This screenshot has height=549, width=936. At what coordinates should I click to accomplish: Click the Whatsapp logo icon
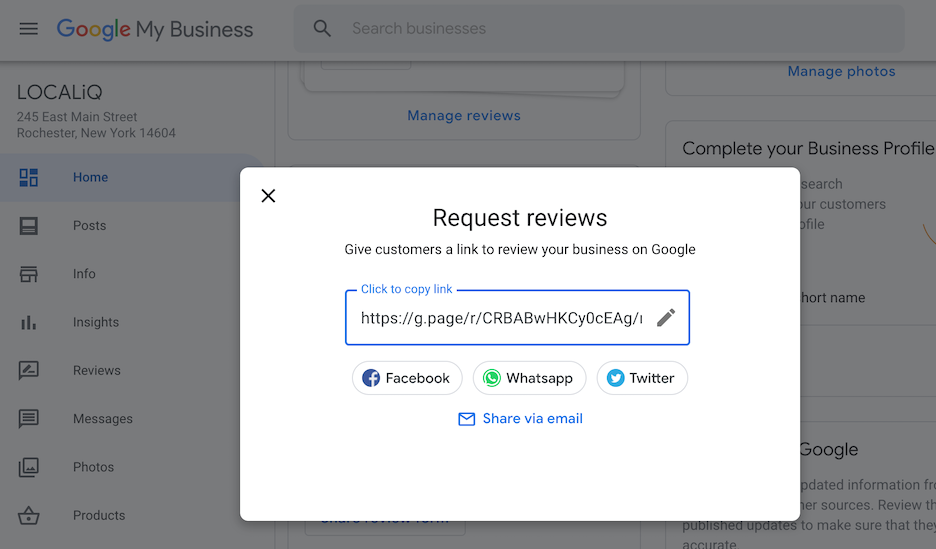click(491, 378)
